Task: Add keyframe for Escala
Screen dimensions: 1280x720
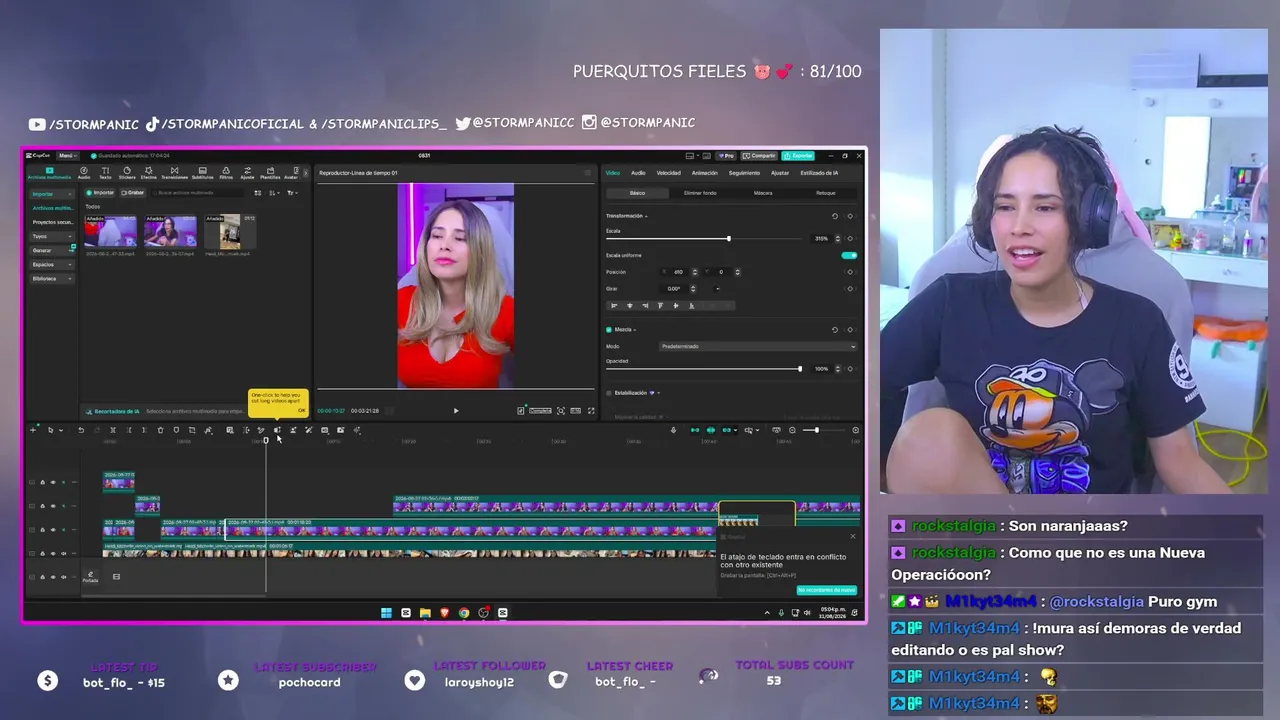Action: [x=850, y=238]
